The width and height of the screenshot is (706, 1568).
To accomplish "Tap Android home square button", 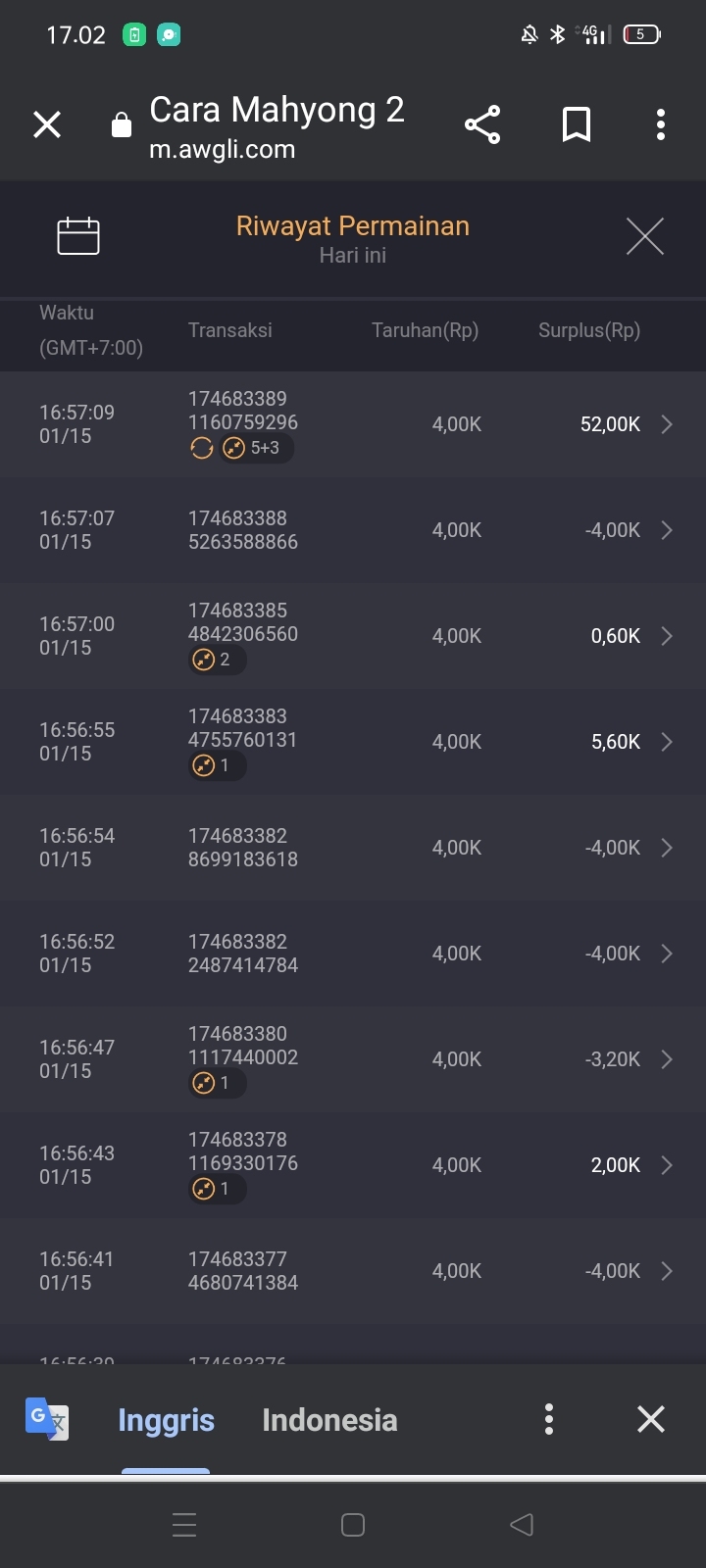I will [353, 1524].
